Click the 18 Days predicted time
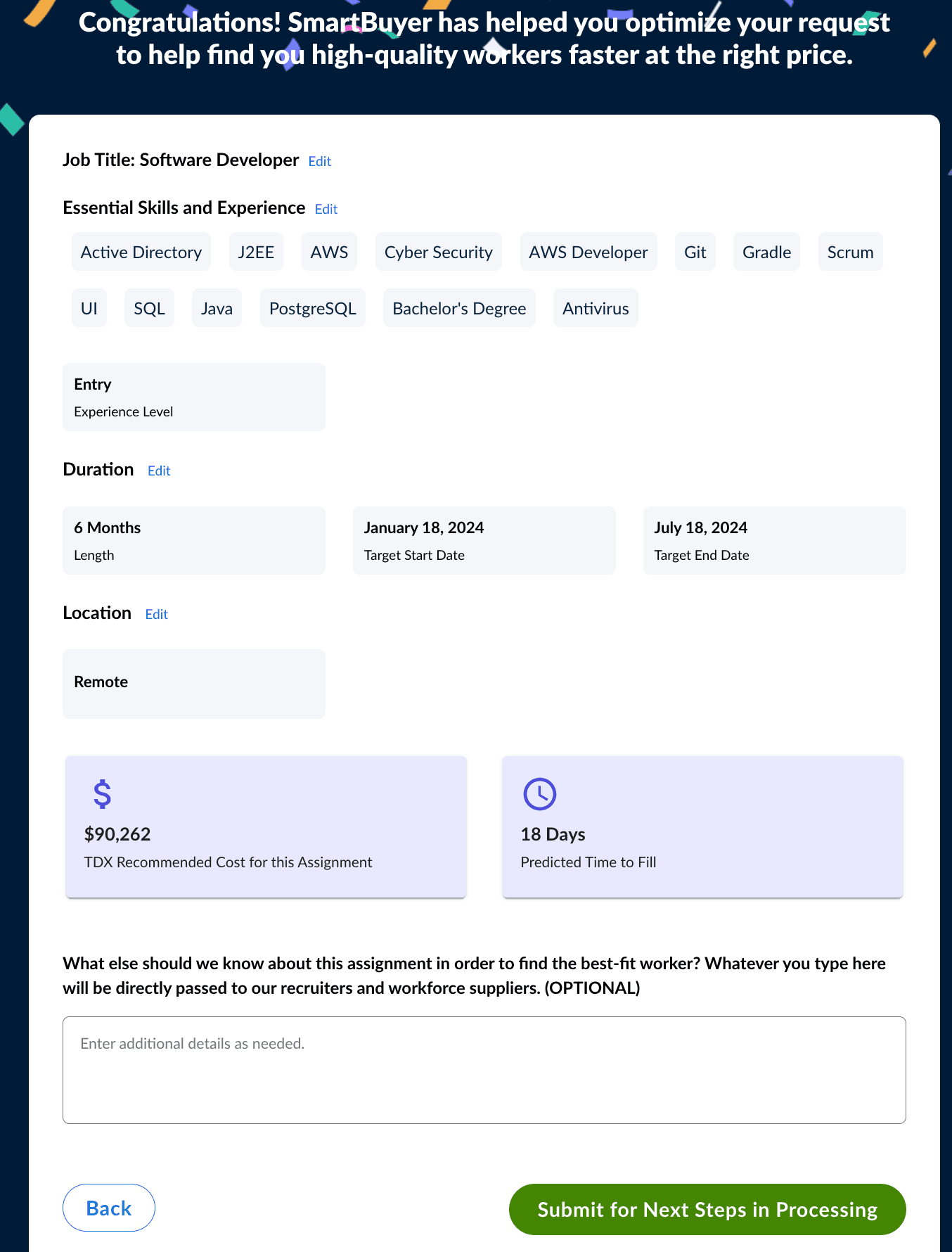The image size is (952, 1252). point(553,834)
